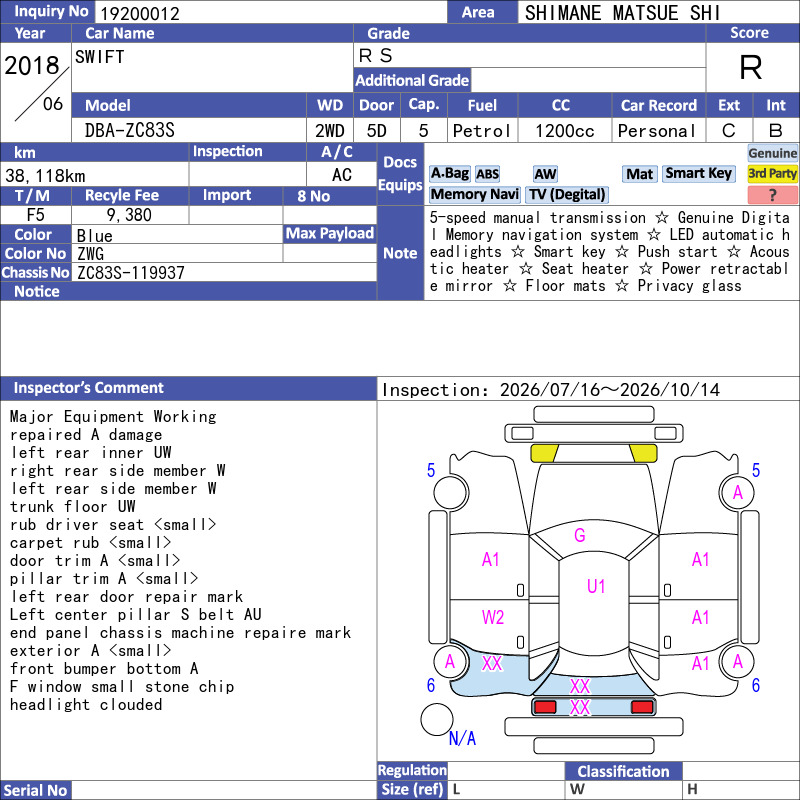Click the Memory Navi badge
Viewport: 800px width, 800px height.
coord(474,194)
